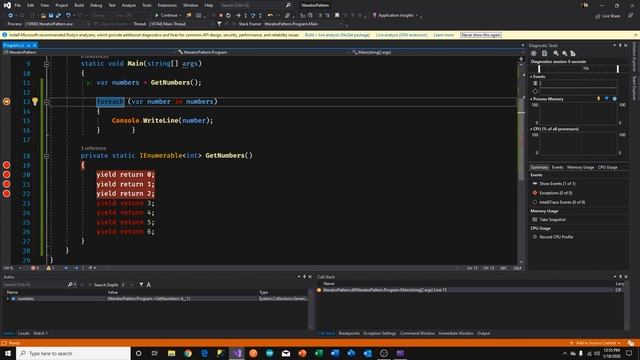Click the Save All icon in the toolbar
640x360 pixels.
(58, 15)
